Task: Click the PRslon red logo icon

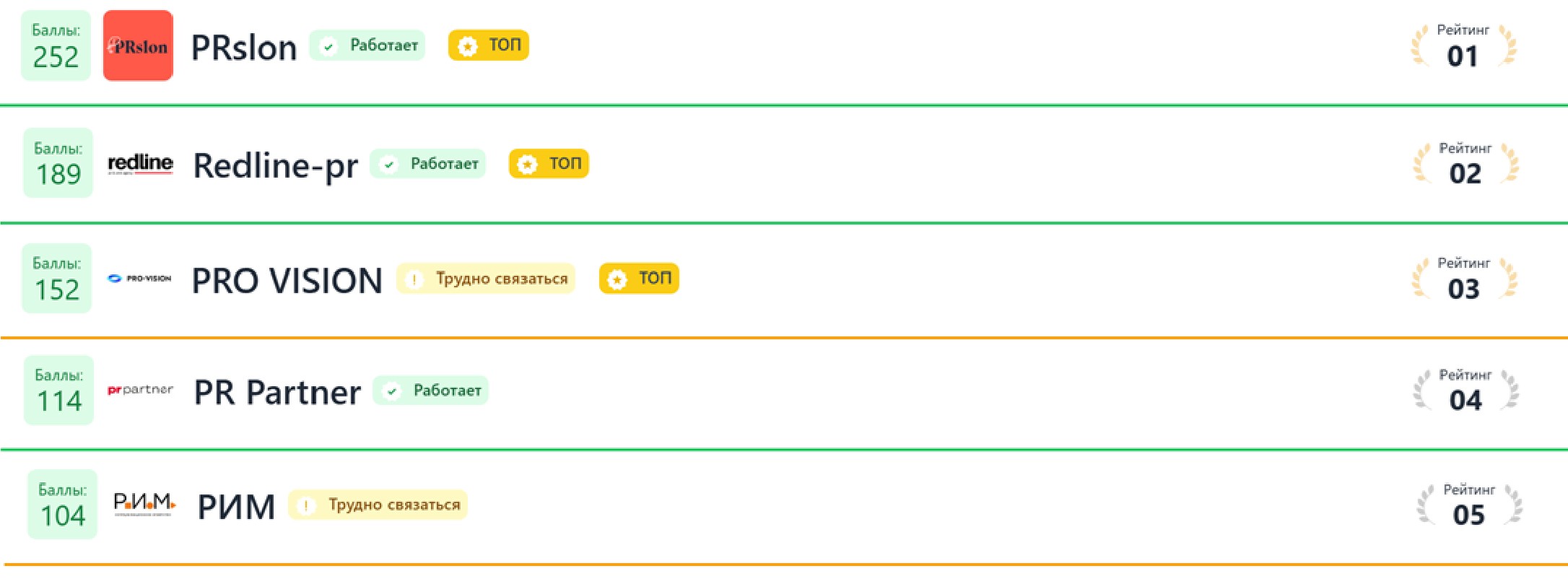Action: click(x=138, y=45)
